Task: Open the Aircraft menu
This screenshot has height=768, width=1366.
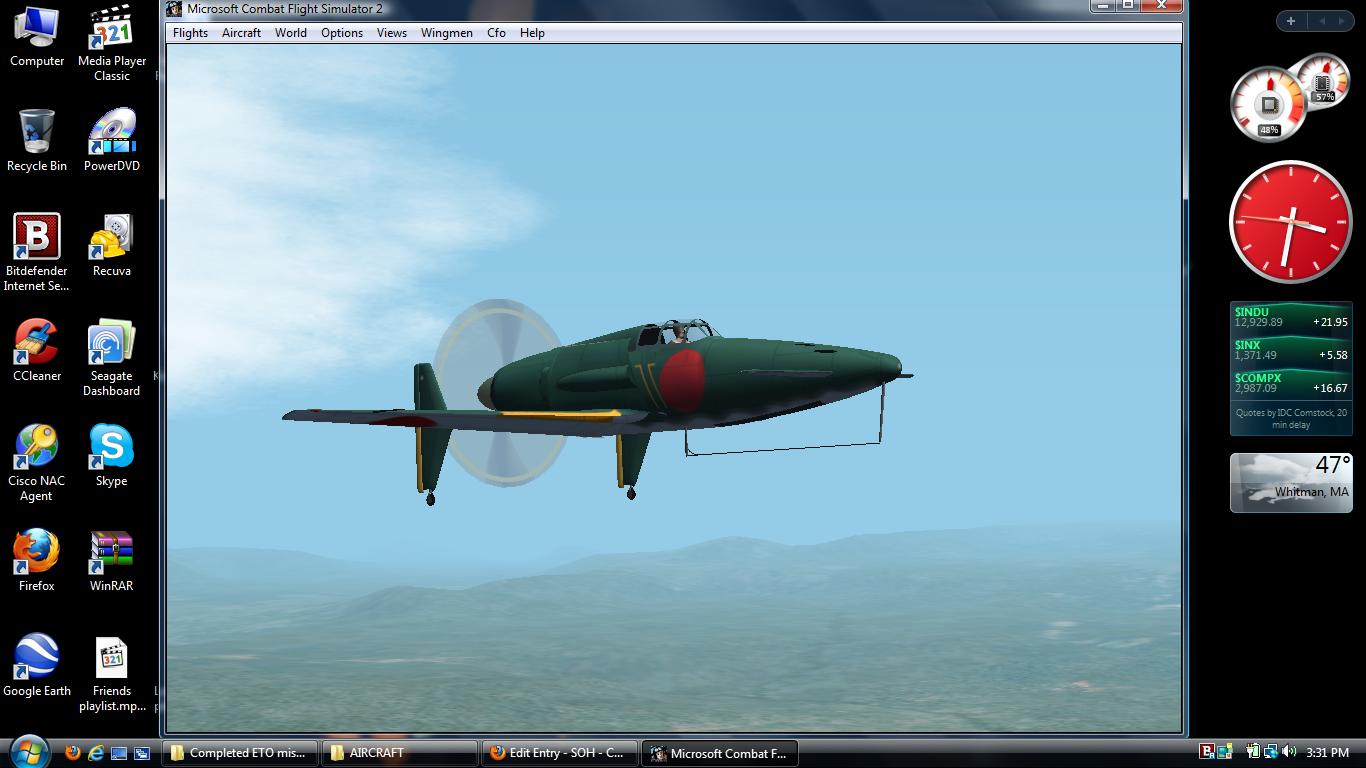Action: click(x=241, y=33)
